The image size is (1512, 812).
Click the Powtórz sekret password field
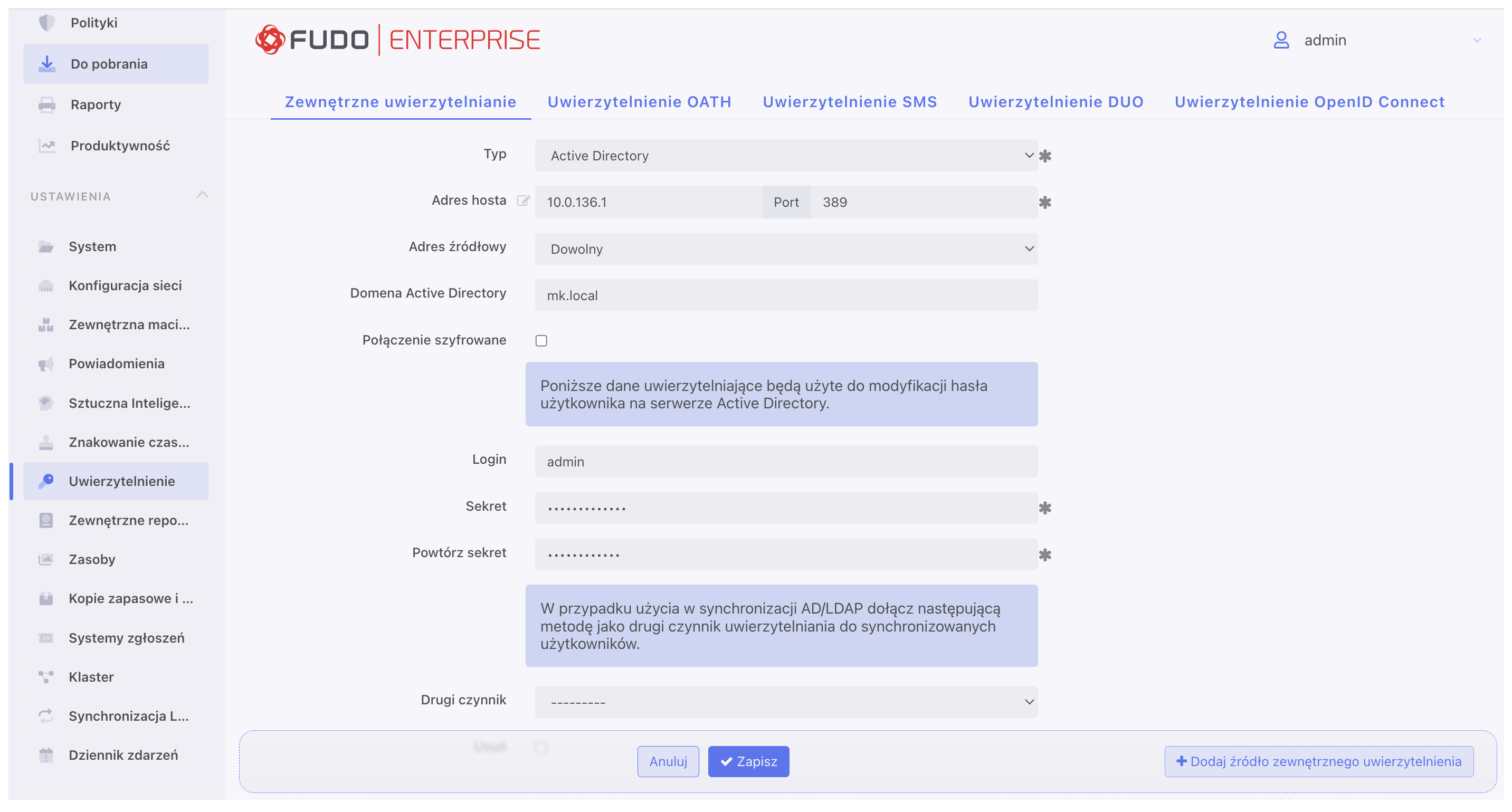[786, 555]
